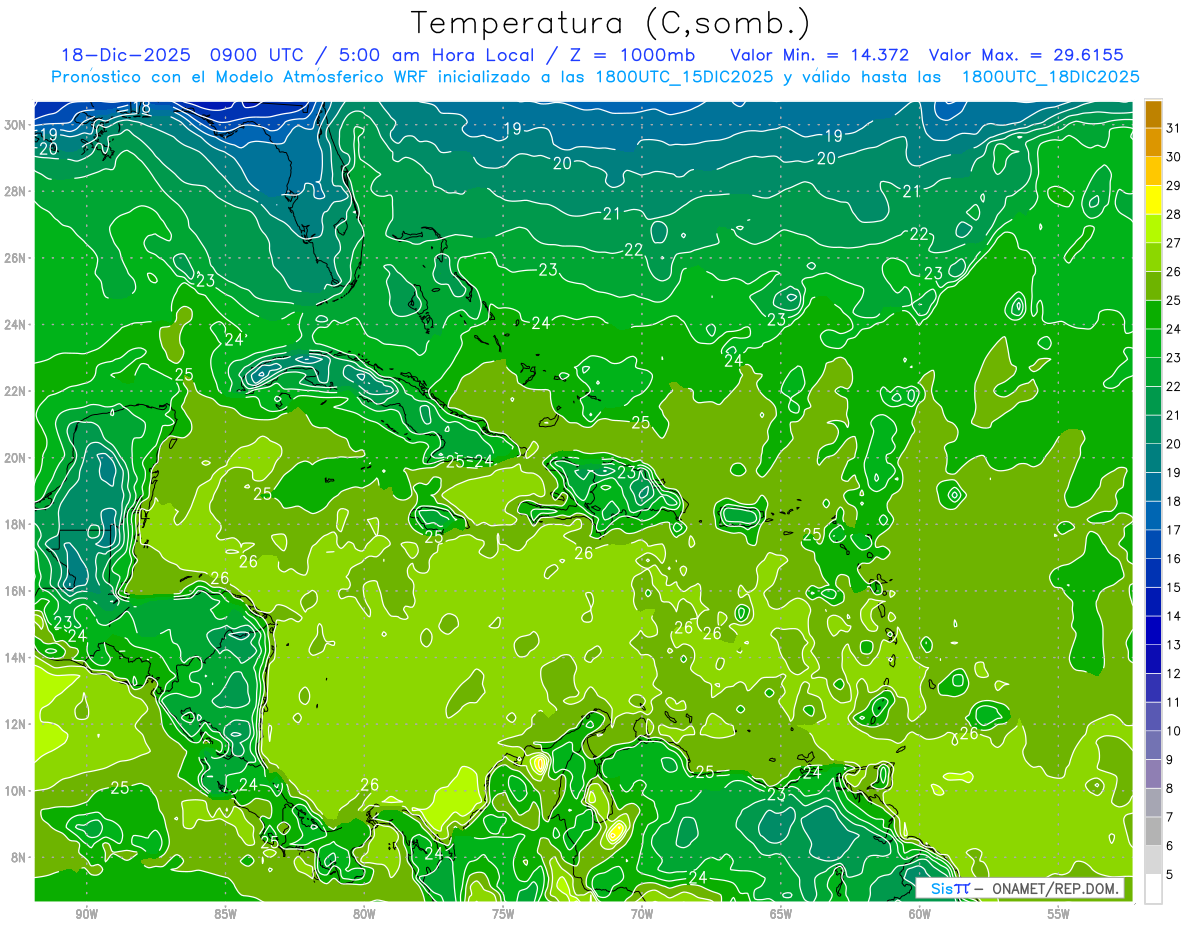Click the orange legend band between 30 and 31

pyautogui.click(x=1153, y=142)
